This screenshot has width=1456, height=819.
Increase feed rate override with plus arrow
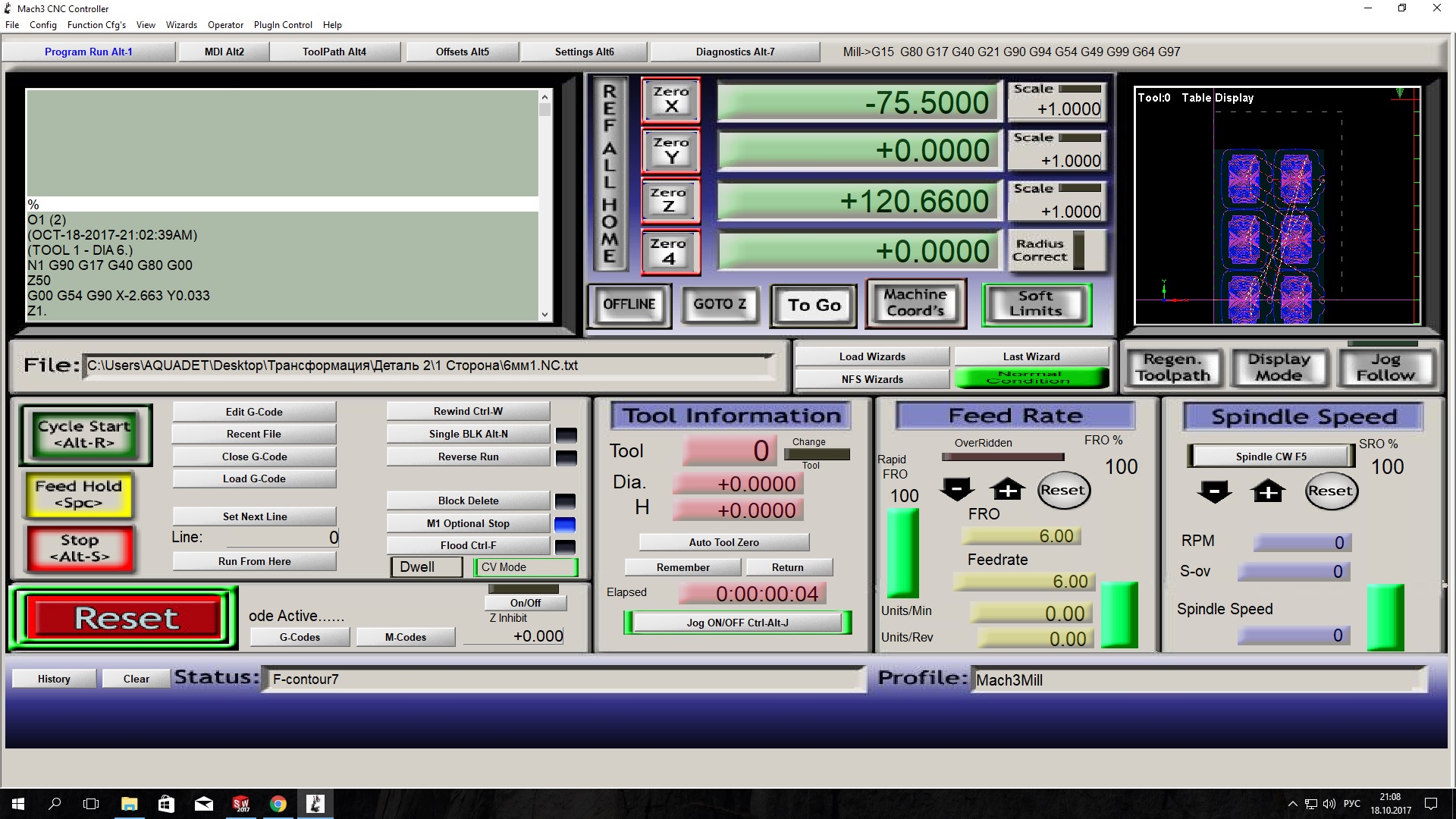[1007, 490]
